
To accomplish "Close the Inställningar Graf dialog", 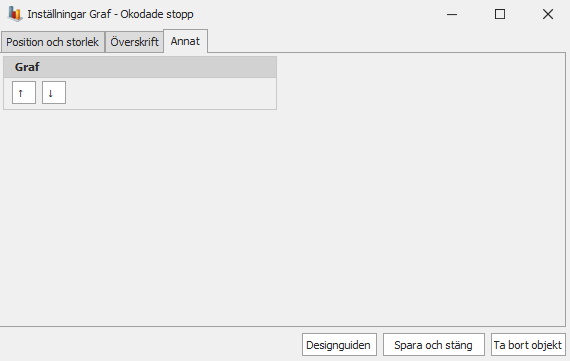I will (548, 14).
